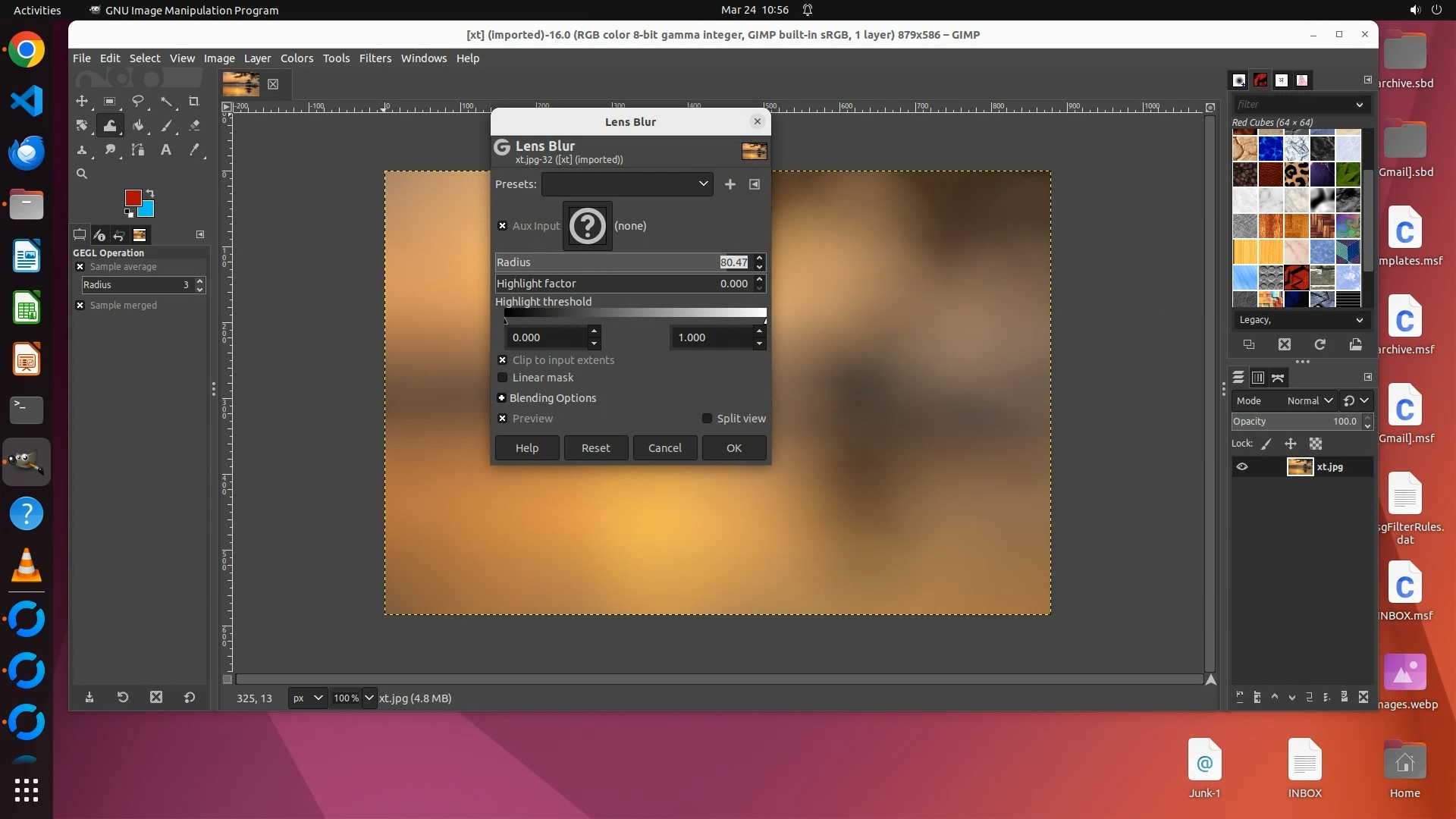1456x819 pixels.
Task: Select the Bucket Fill tool
Action: click(x=137, y=125)
